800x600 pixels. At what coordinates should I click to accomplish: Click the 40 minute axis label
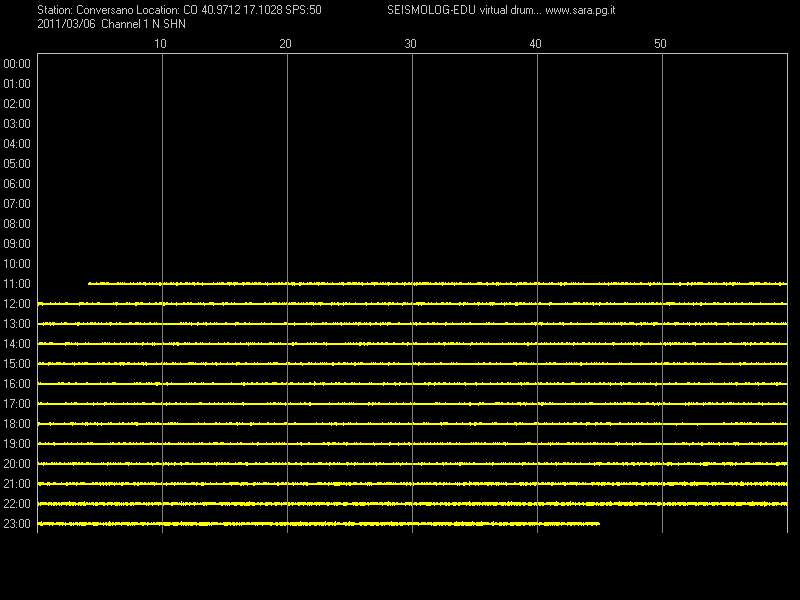(535, 44)
